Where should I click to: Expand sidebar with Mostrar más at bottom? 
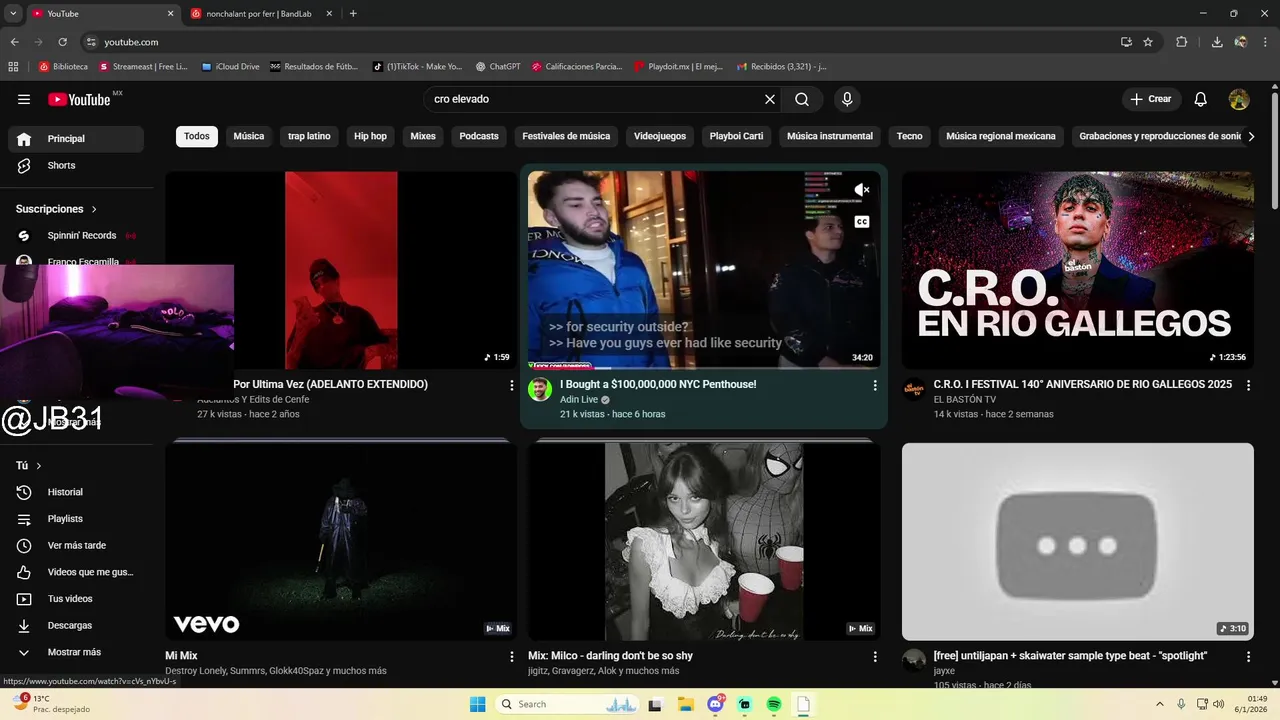(x=76, y=652)
